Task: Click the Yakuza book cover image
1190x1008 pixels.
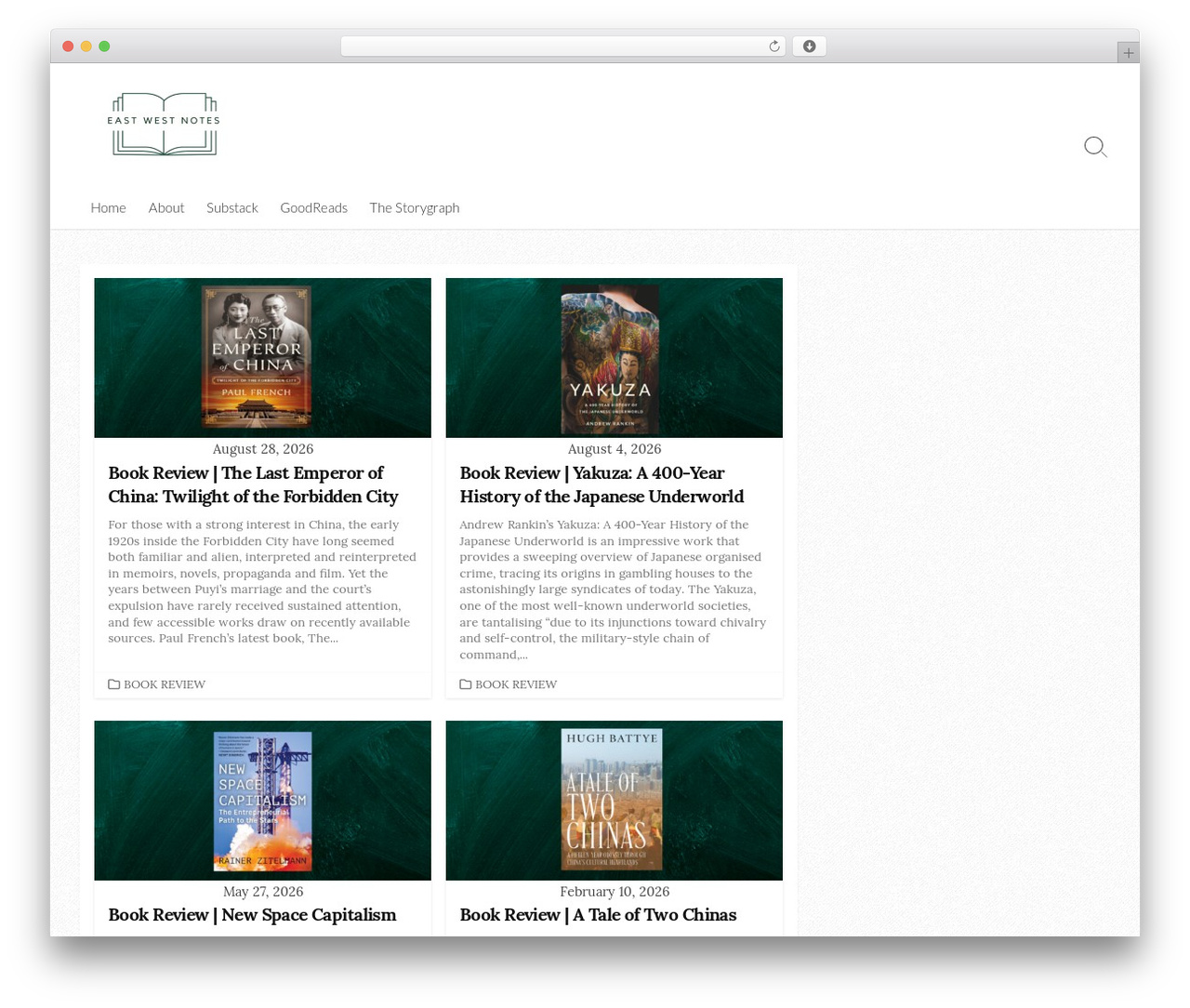Action: click(614, 358)
